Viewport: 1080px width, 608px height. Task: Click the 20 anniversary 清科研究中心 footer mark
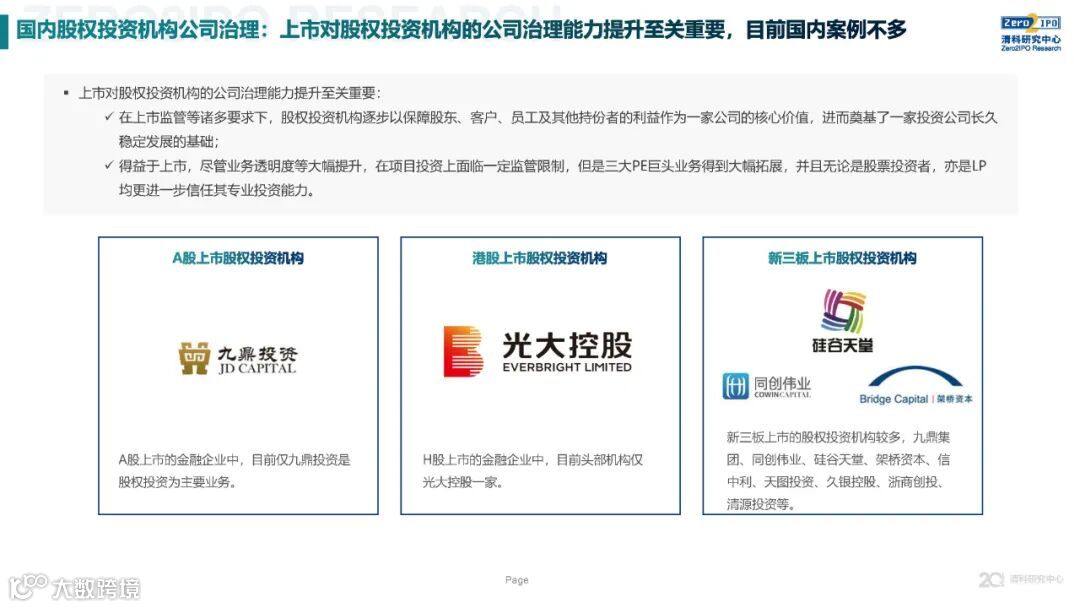1021,580
